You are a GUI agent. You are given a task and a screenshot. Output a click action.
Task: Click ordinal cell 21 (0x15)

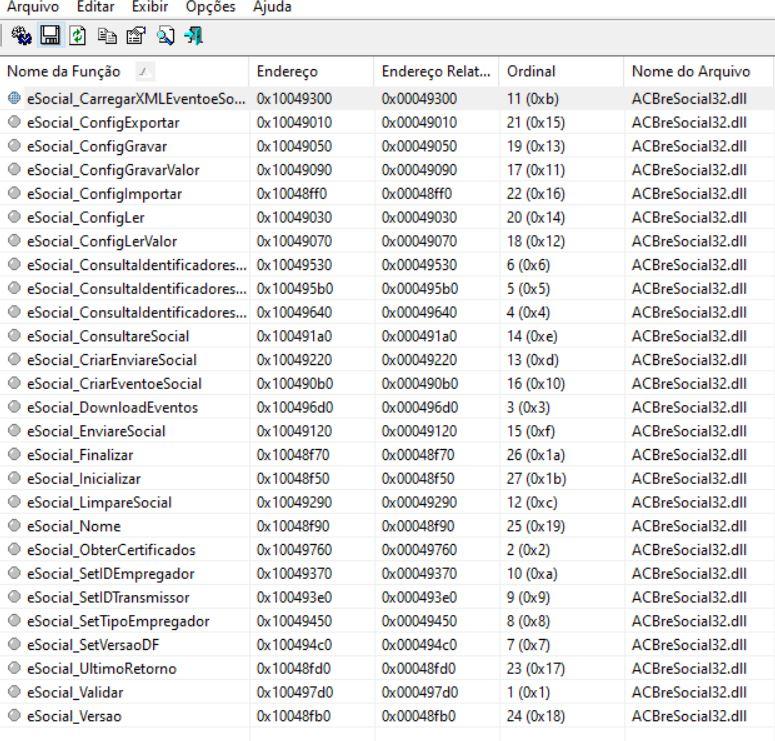click(x=536, y=123)
